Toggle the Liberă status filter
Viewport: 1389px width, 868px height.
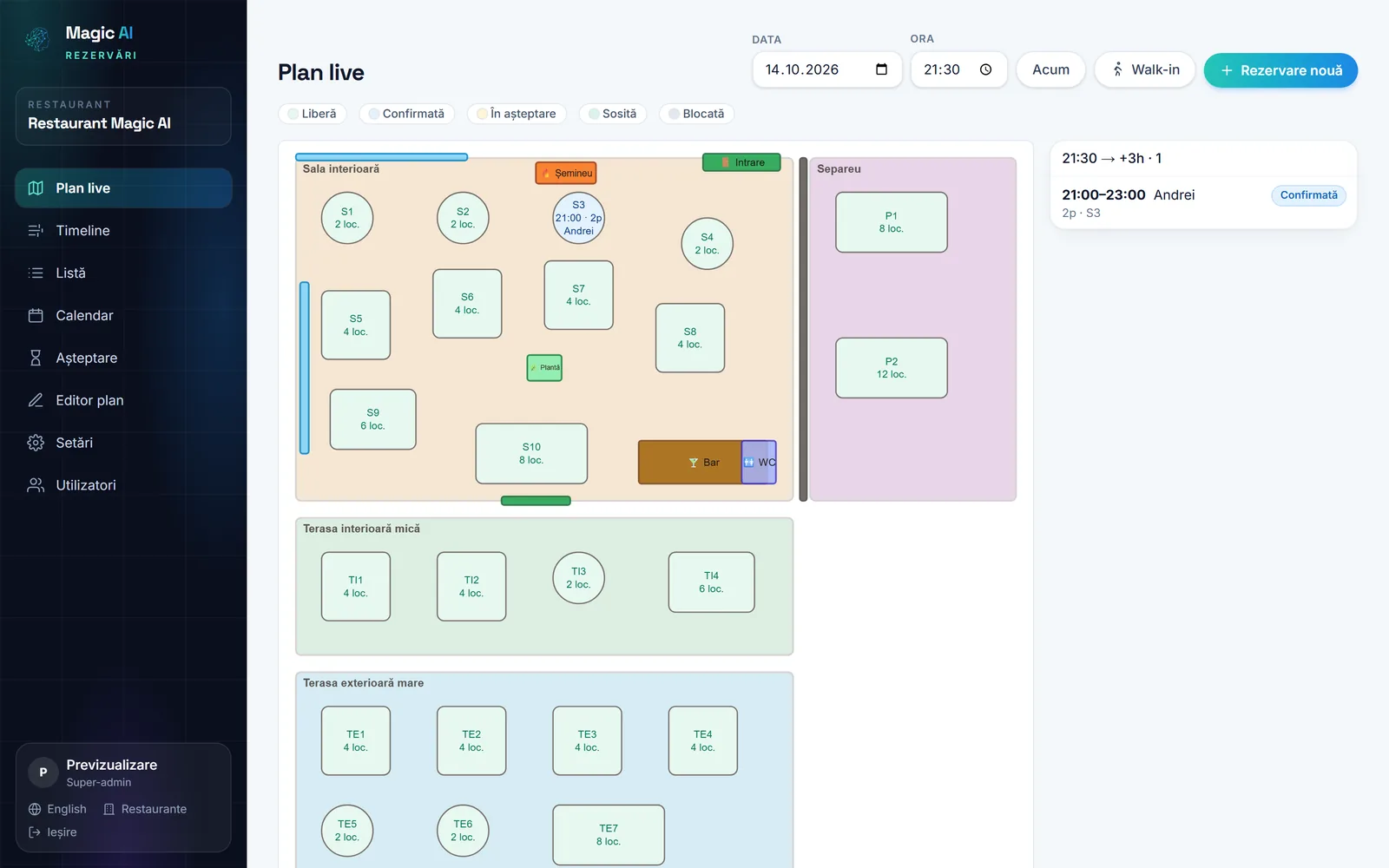pyautogui.click(x=313, y=114)
